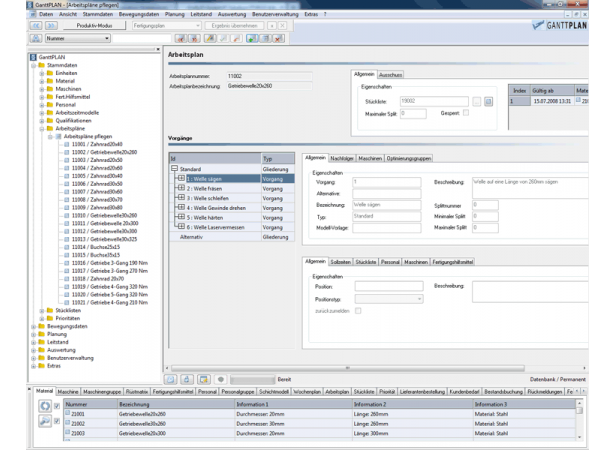
Task: Expand the Stücklisten folder node
Action: click(x=42, y=310)
